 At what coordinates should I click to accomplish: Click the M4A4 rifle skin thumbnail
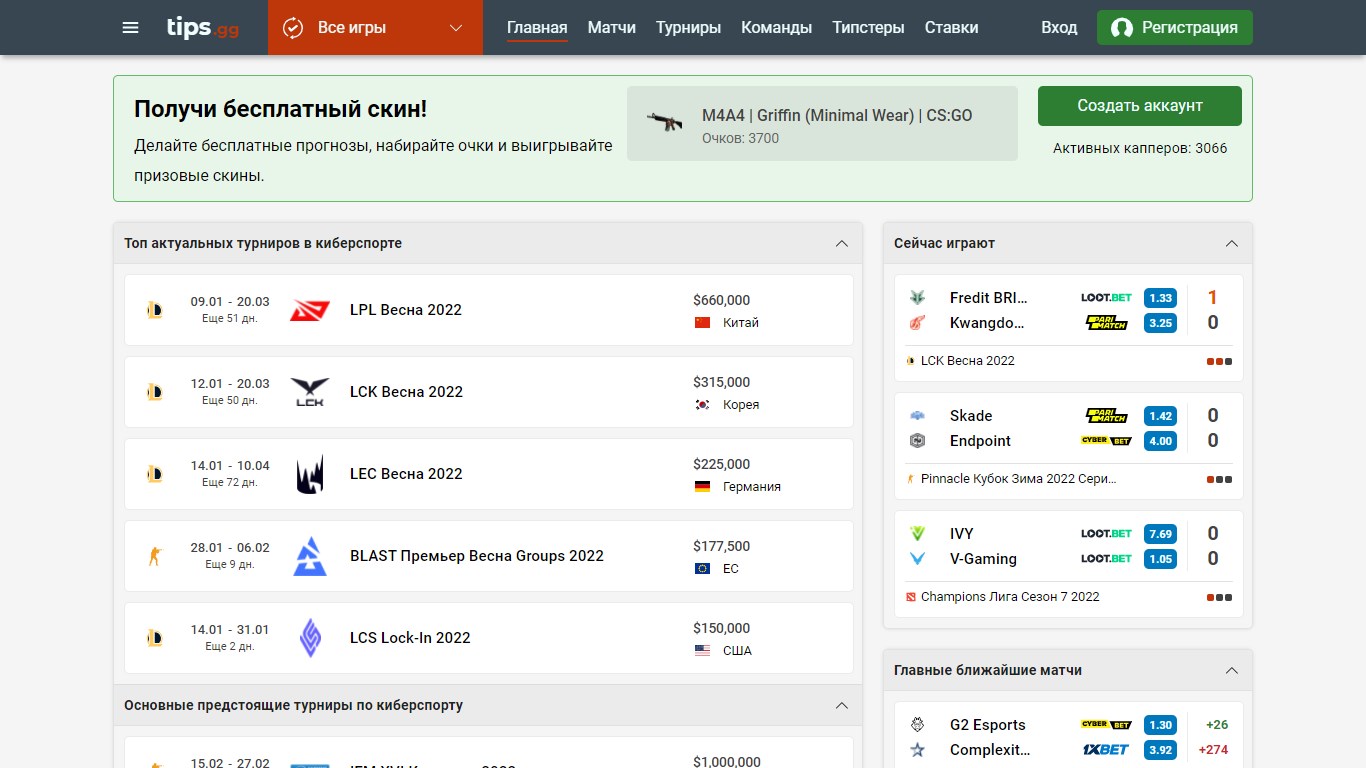click(664, 123)
